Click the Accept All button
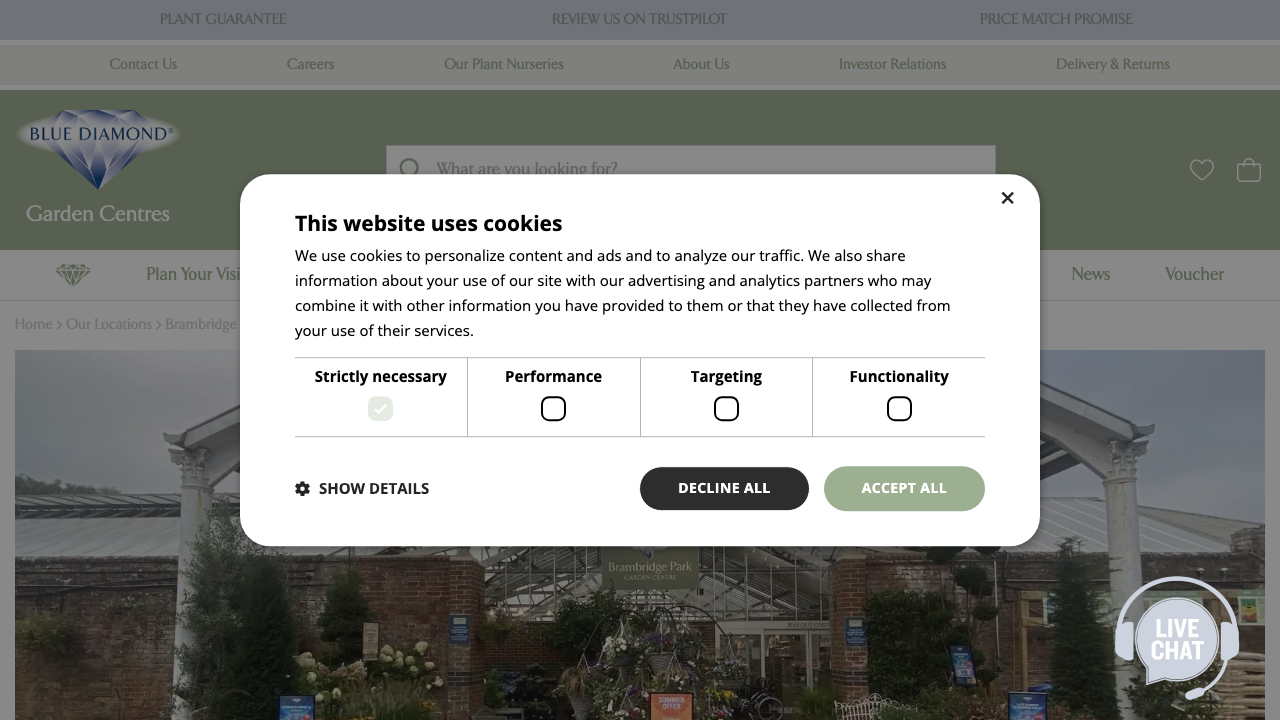The height and width of the screenshot is (720, 1280). (x=904, y=488)
